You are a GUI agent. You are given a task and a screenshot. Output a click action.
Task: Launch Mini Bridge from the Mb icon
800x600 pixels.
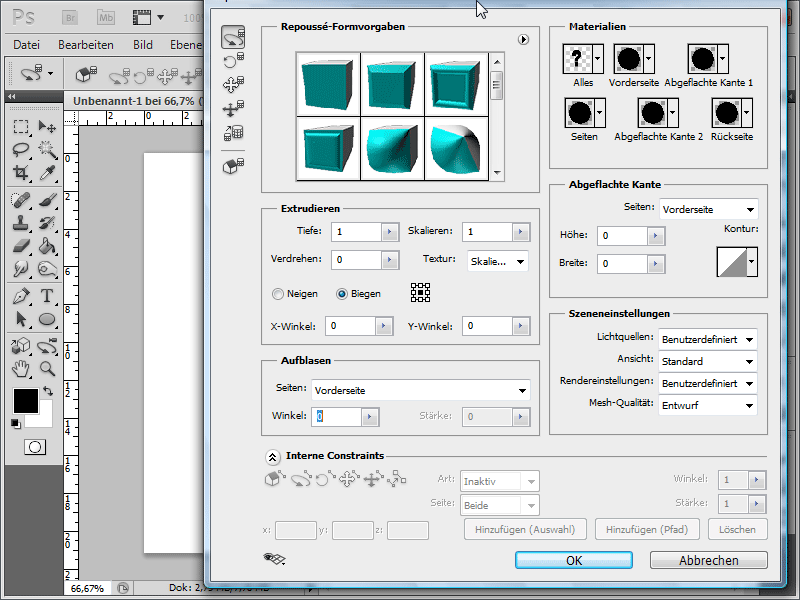click(x=106, y=18)
